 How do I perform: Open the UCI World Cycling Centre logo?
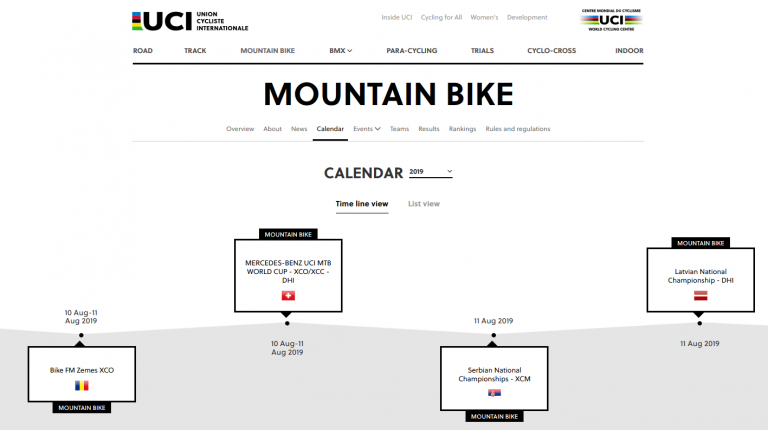(x=611, y=20)
